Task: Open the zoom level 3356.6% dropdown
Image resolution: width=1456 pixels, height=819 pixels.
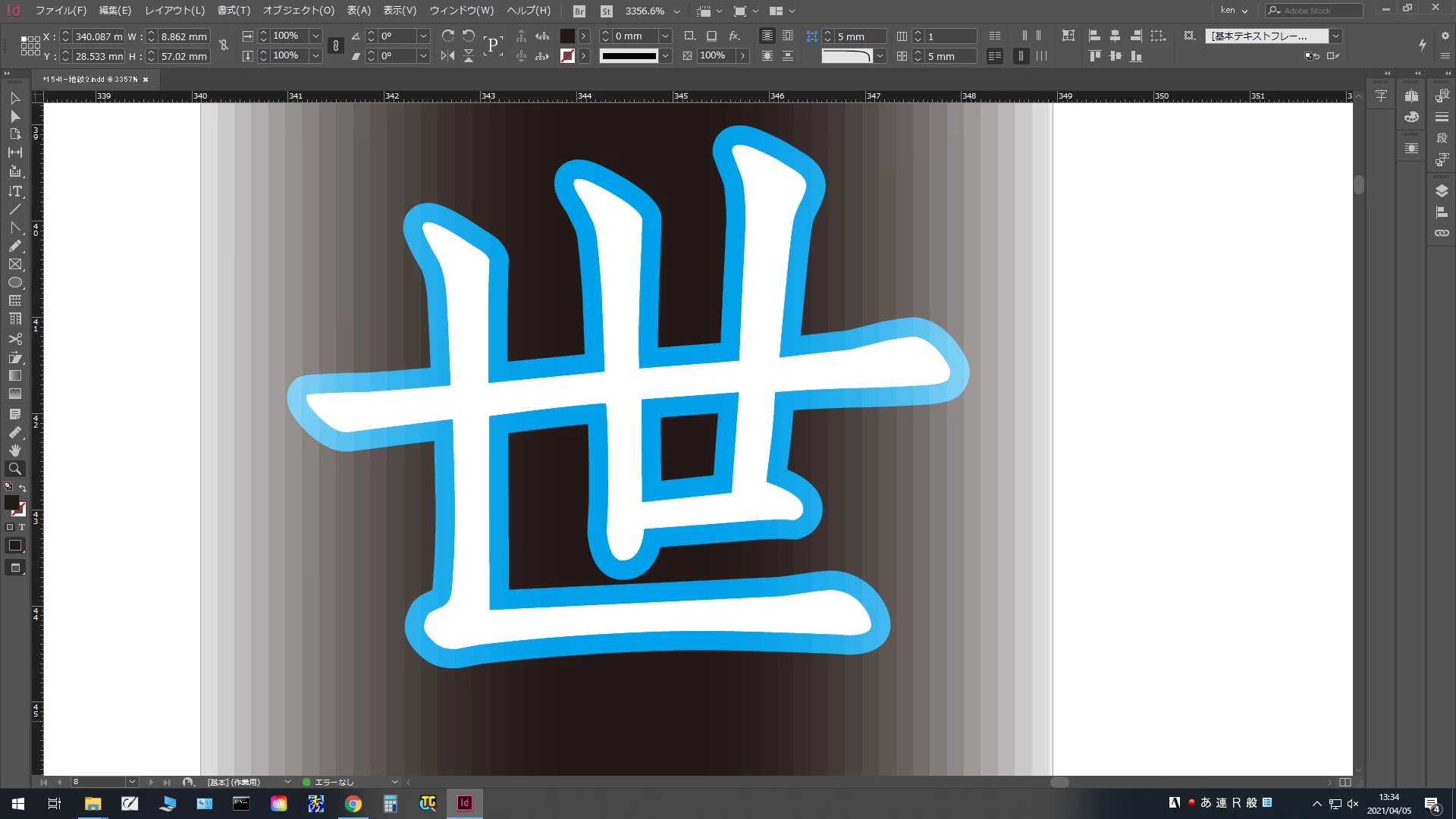Action: [676, 11]
